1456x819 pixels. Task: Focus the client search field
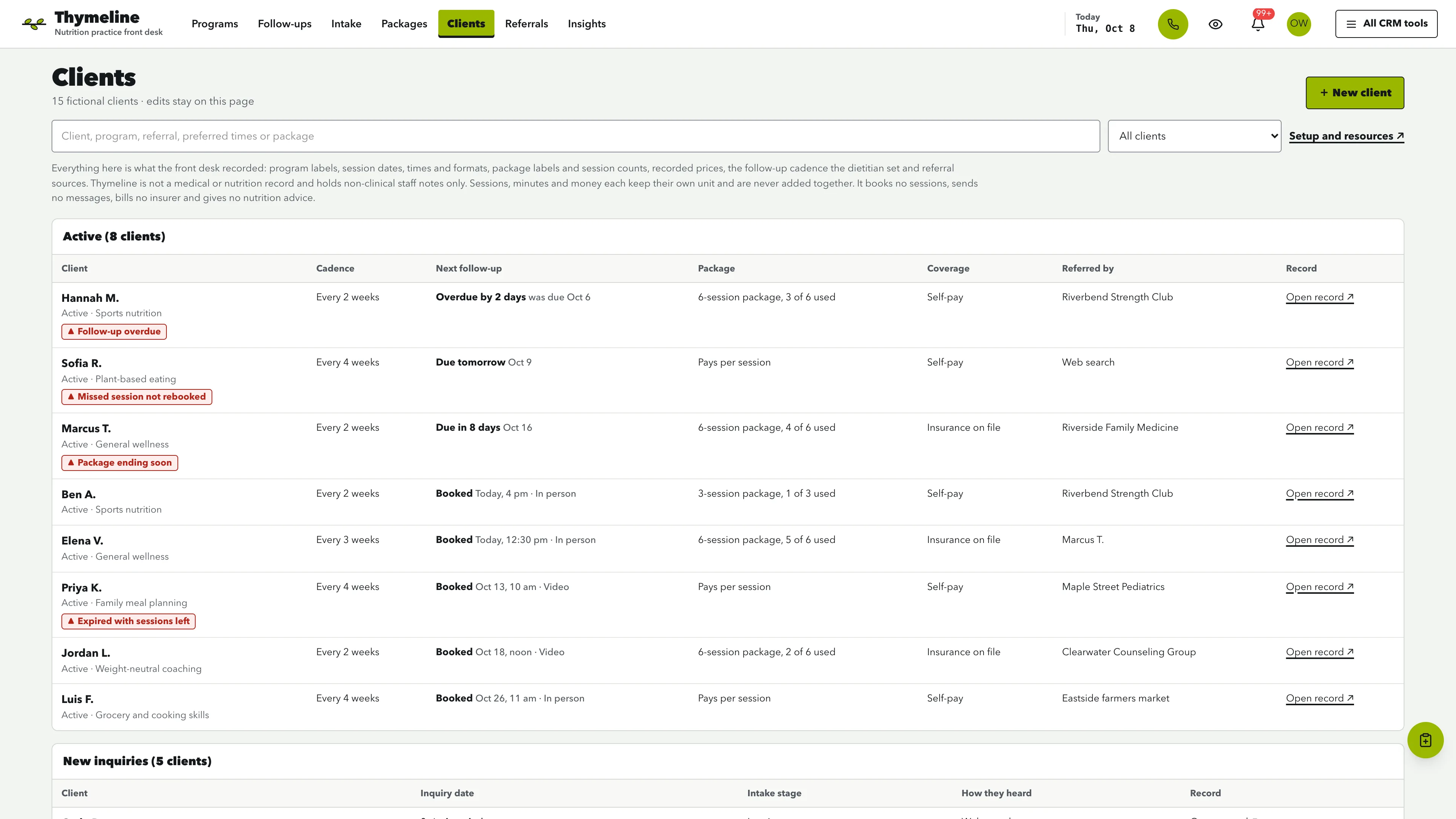click(x=576, y=136)
